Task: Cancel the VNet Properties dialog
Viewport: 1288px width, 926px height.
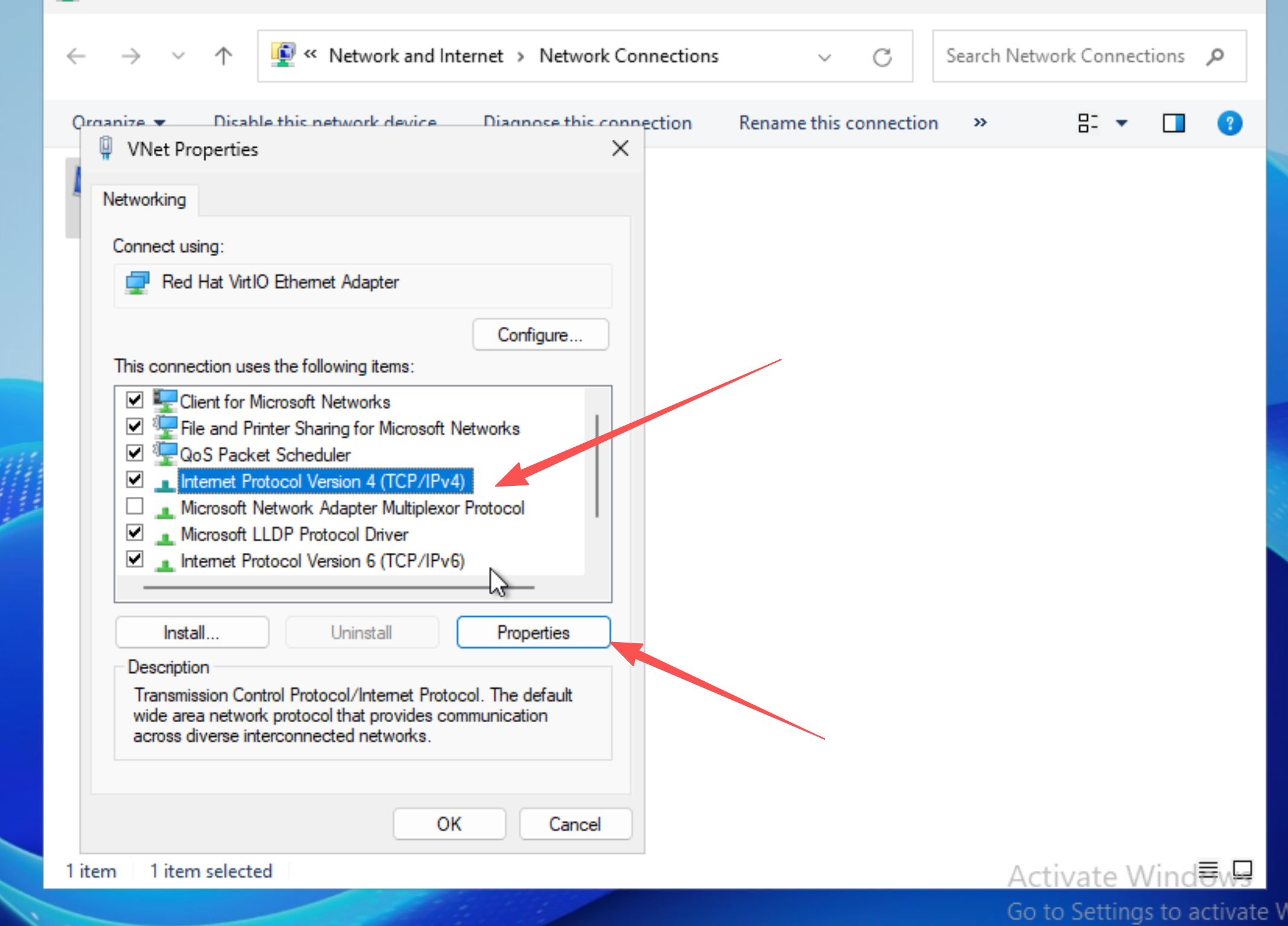Action: 575,824
